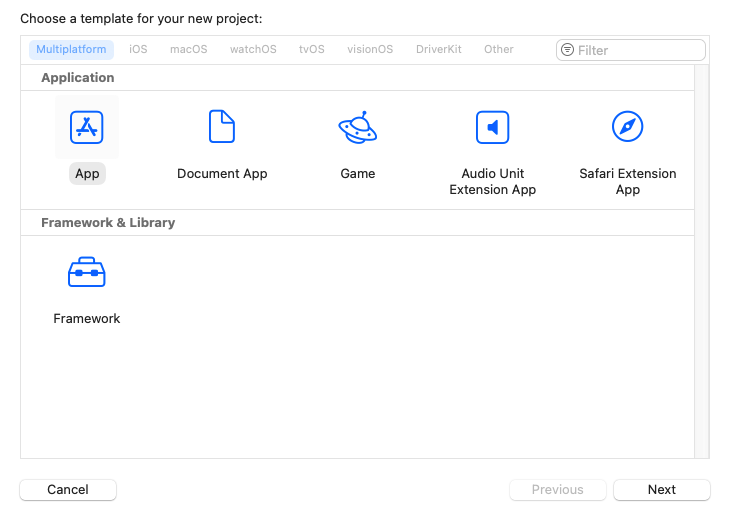Open the DriverKit tab

(439, 49)
